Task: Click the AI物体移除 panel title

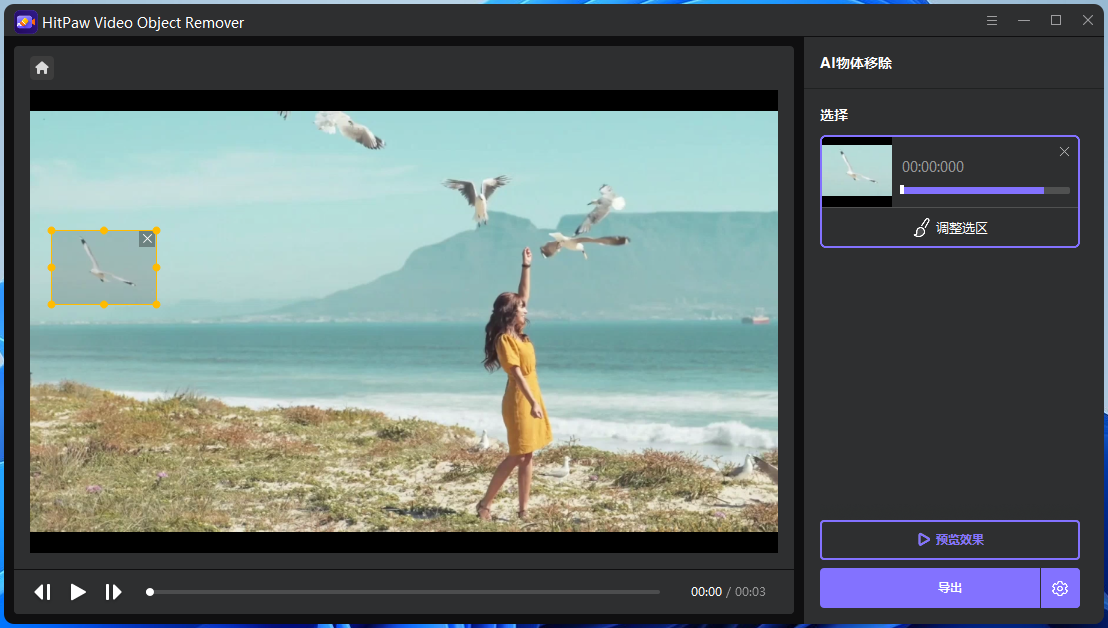Action: pos(856,63)
